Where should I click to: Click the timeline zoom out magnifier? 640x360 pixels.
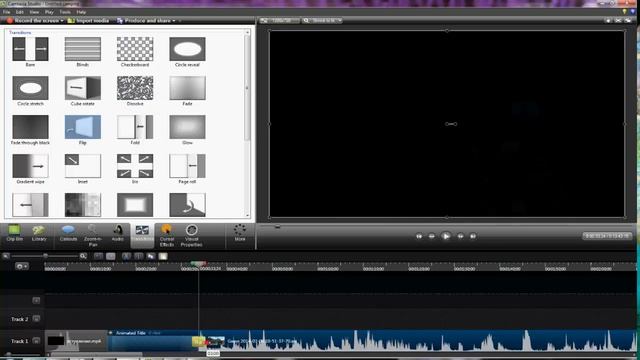coord(6,256)
